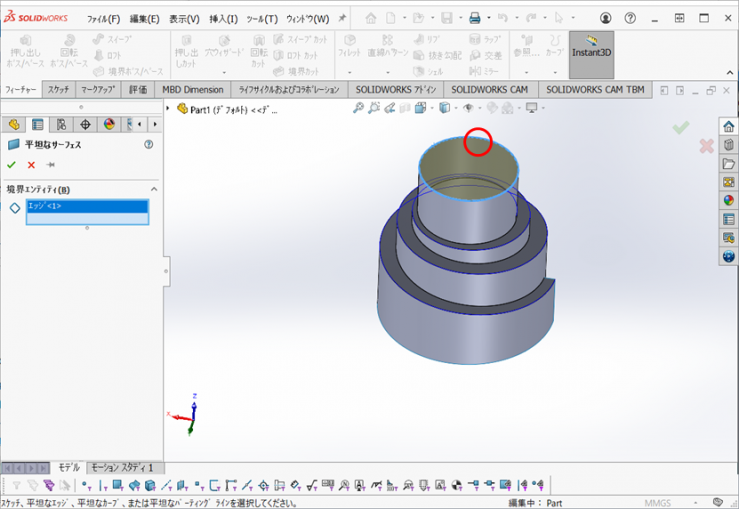This screenshot has width=739, height=509.
Task: Pin the menu bar with the pin icon
Action: pyautogui.click(x=342, y=18)
